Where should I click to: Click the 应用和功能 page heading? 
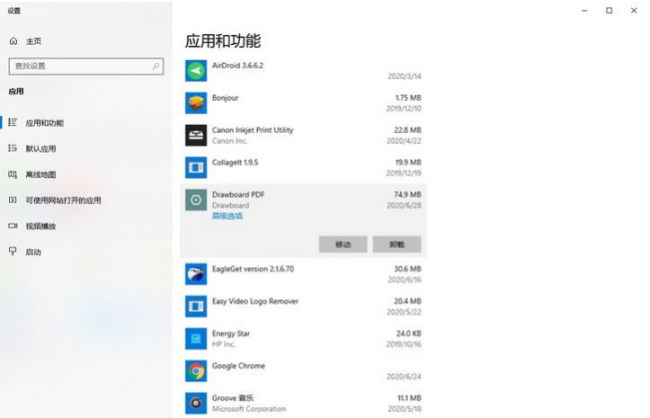coord(223,41)
